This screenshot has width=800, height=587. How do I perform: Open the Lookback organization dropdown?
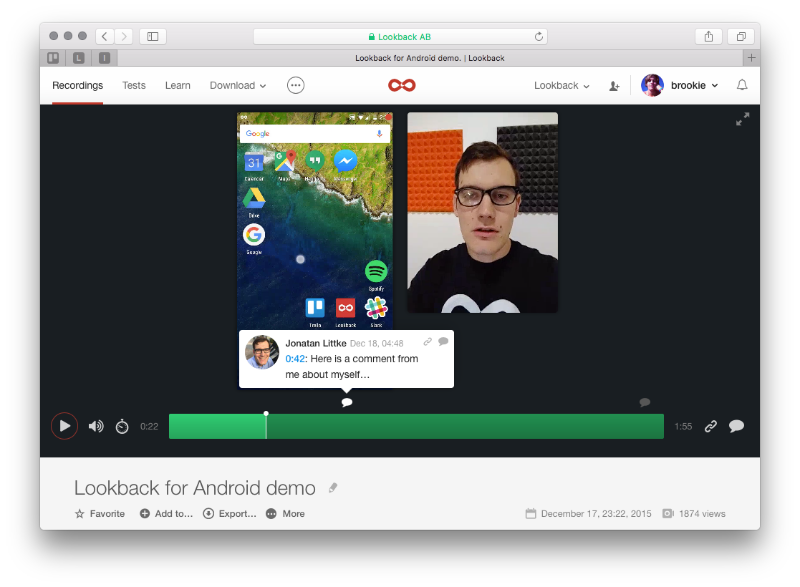(561, 86)
